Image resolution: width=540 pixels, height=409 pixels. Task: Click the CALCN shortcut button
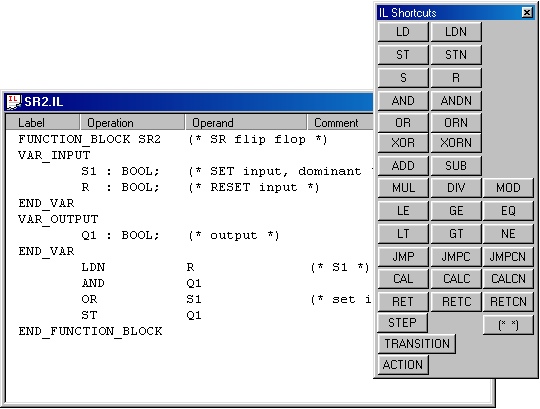[x=508, y=279]
